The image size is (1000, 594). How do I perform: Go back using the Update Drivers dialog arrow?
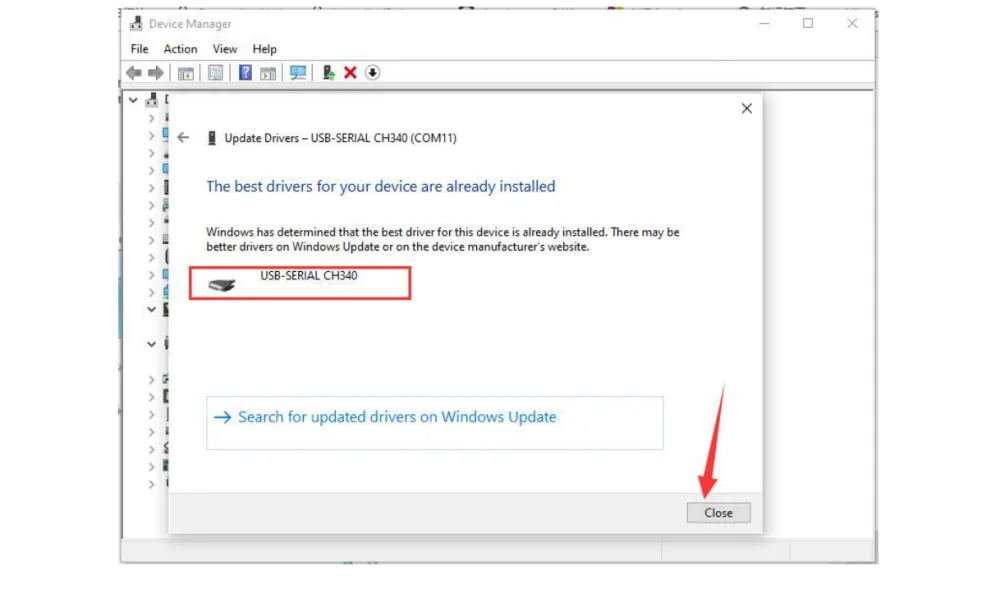(x=183, y=138)
